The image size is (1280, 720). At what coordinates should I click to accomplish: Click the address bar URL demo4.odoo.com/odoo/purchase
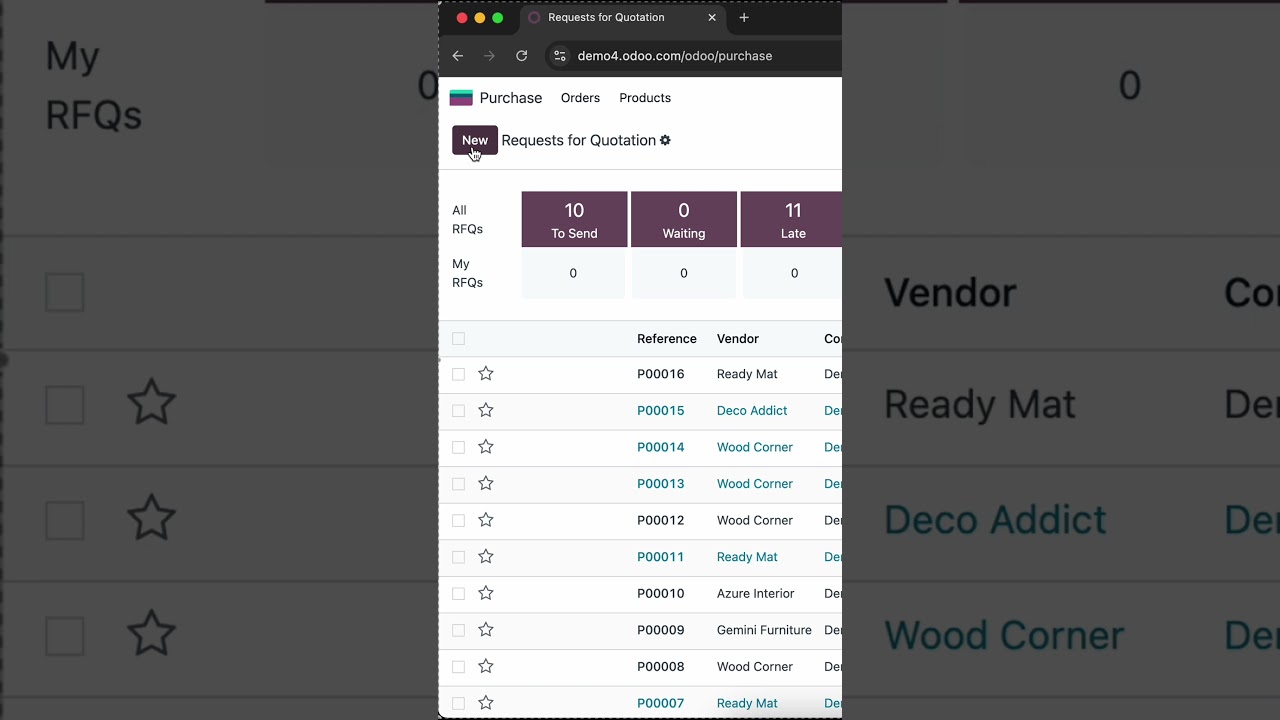point(675,56)
